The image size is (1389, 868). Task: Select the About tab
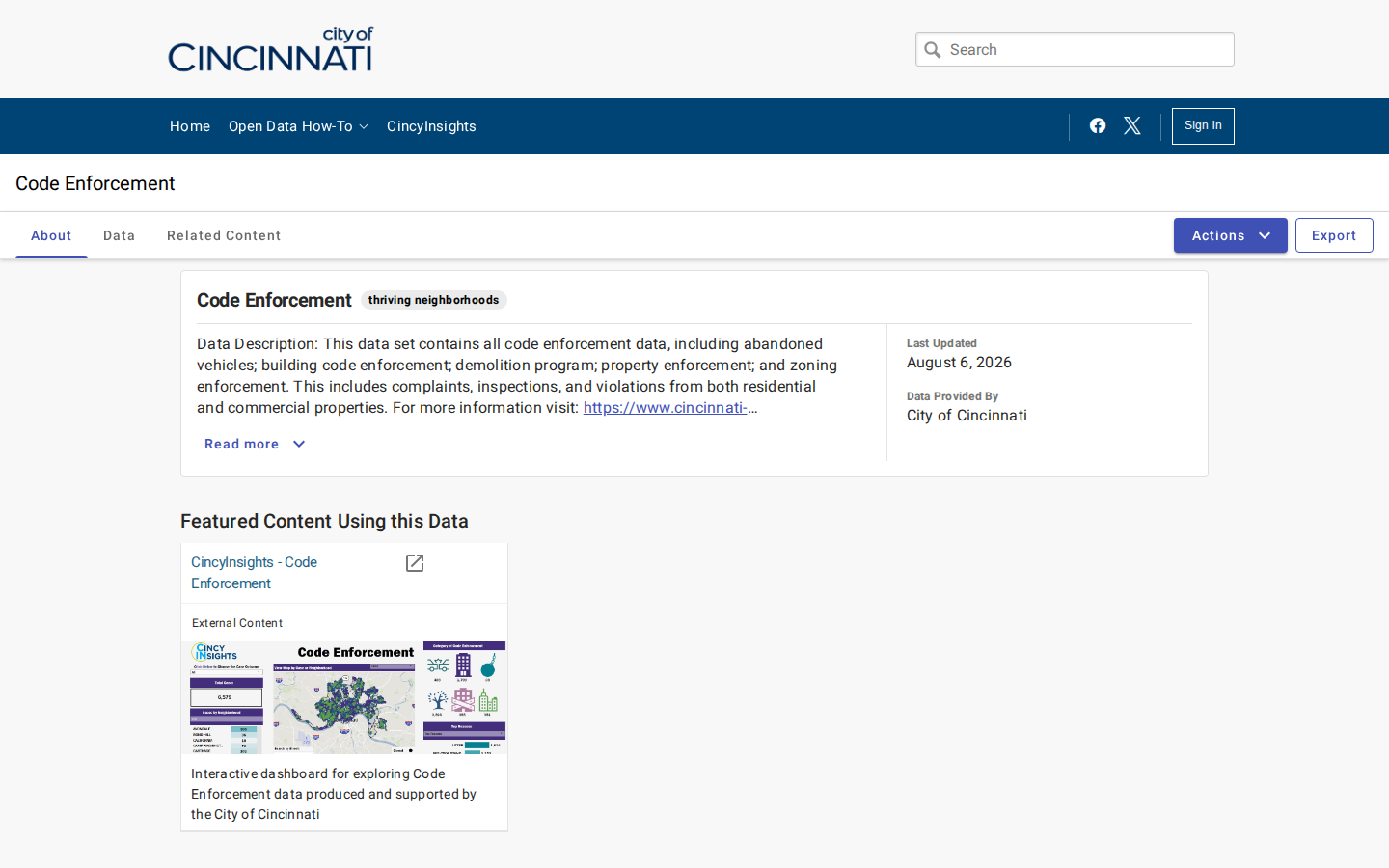(x=51, y=235)
